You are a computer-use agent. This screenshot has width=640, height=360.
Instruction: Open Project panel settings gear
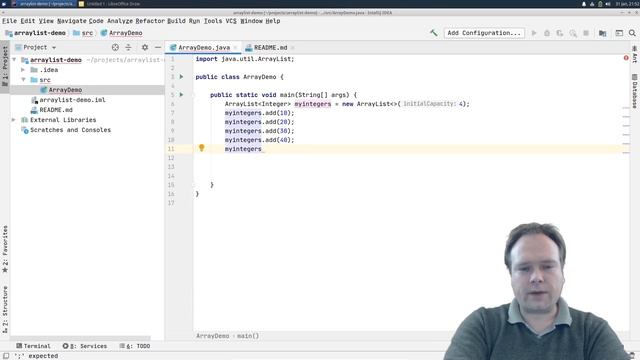click(x=145, y=47)
